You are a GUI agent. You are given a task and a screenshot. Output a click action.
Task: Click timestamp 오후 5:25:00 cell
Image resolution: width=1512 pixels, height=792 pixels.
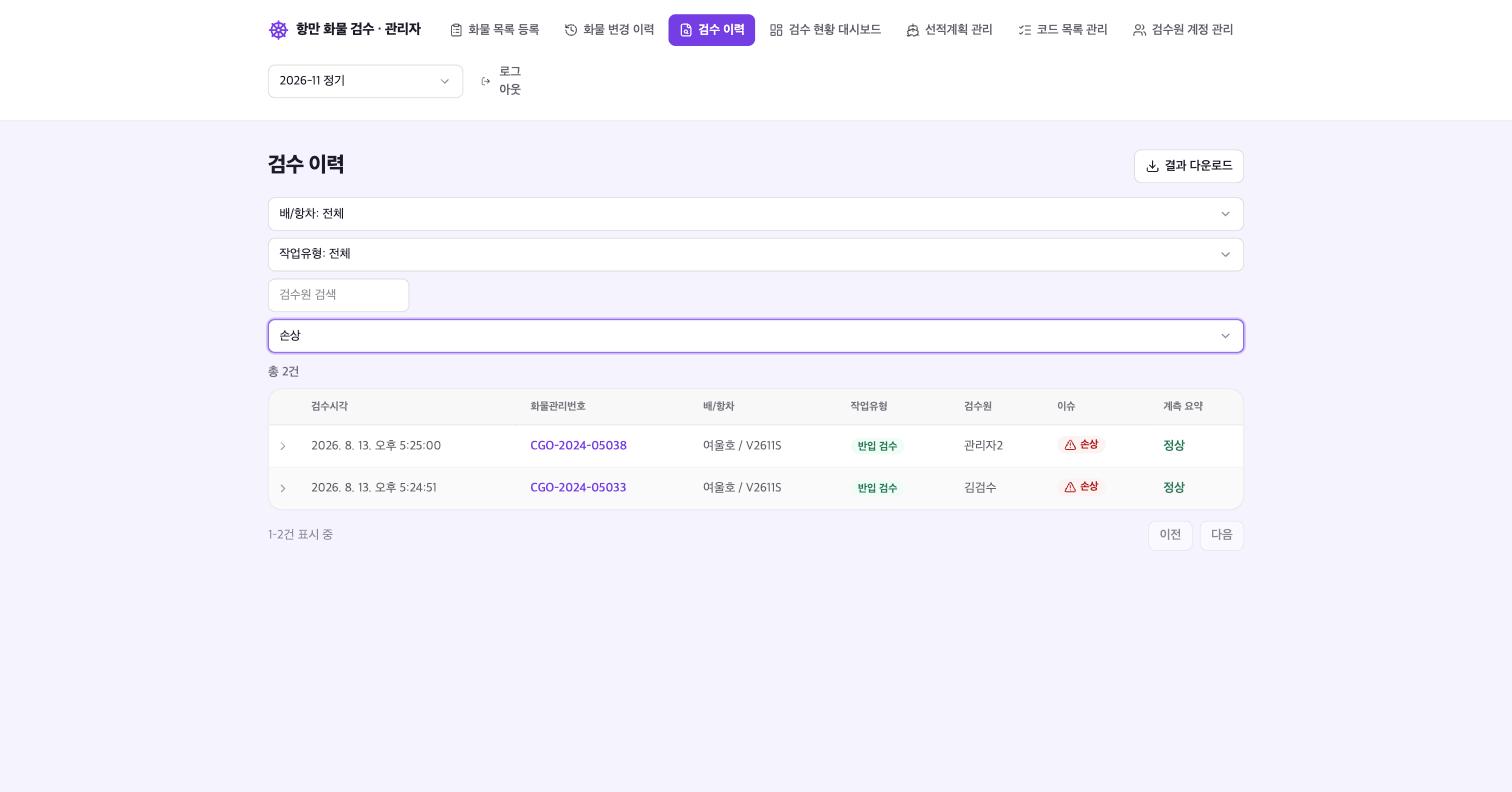click(x=376, y=446)
